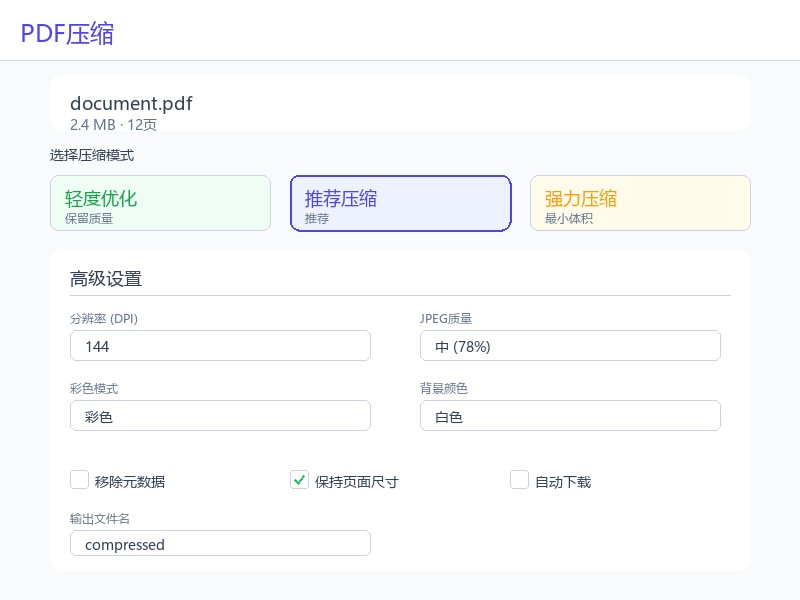This screenshot has width=800, height=600.
Task: Pick the 强力压缩 minimum size mode
Action: [640, 203]
